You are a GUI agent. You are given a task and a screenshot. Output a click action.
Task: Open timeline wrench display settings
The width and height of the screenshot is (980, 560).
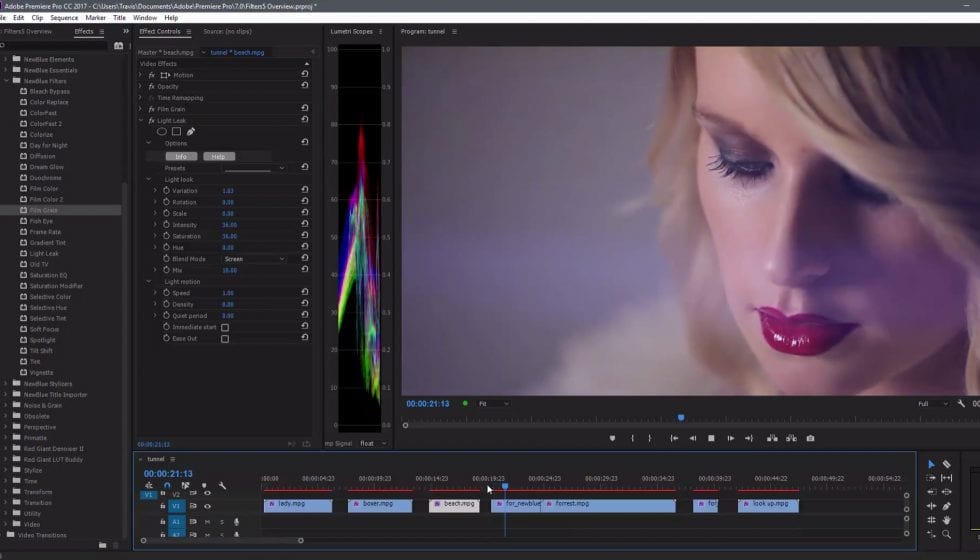point(222,486)
